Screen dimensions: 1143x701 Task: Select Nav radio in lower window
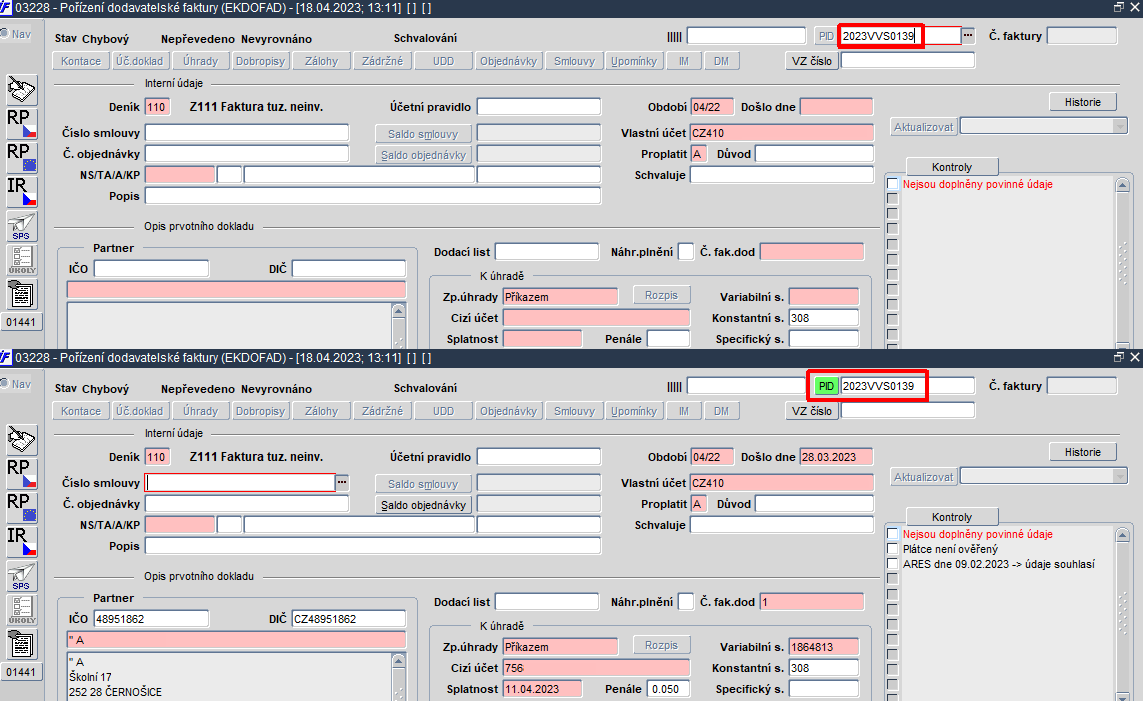coord(4,383)
